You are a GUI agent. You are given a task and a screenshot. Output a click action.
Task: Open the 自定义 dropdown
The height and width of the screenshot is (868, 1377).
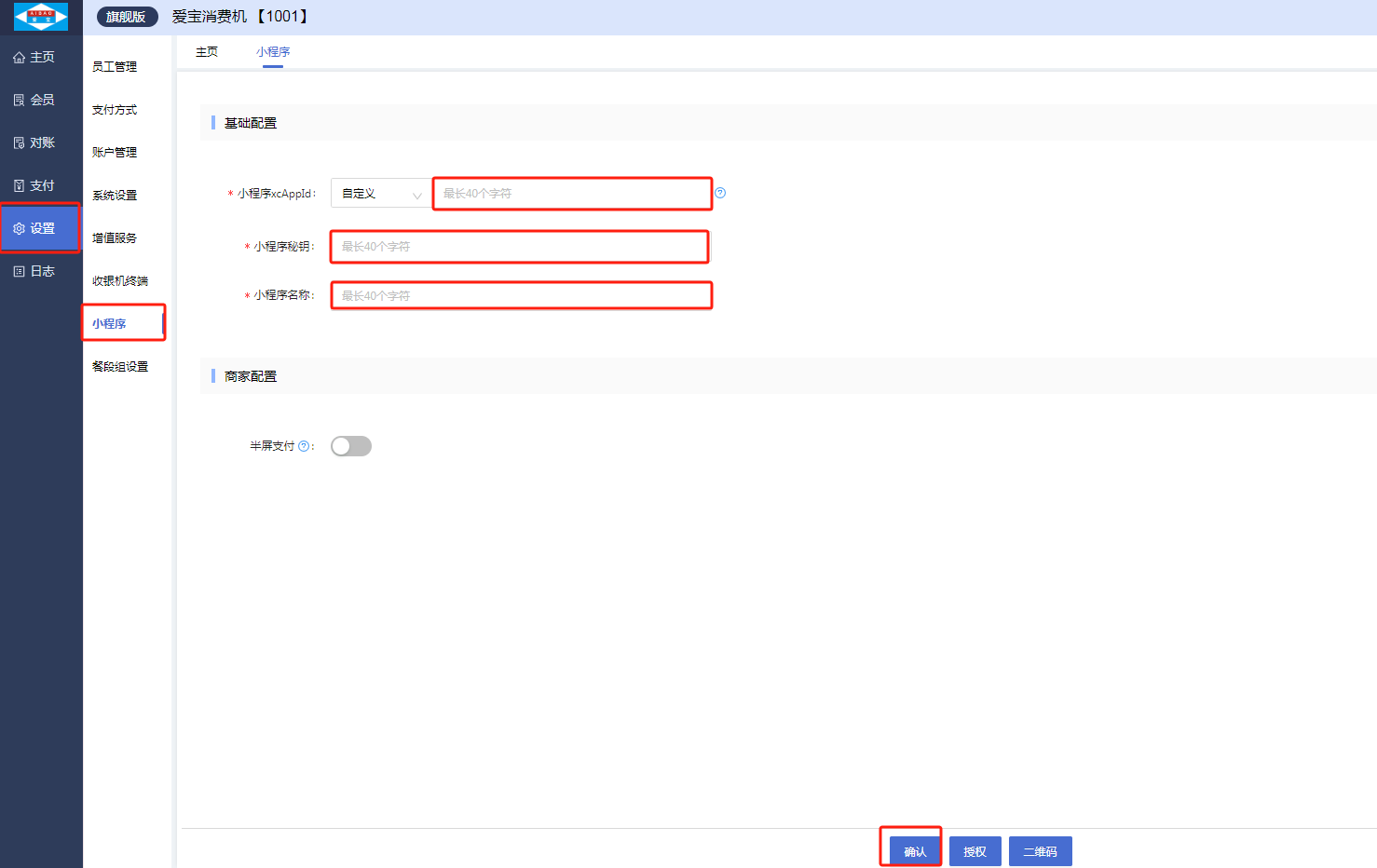tap(380, 194)
